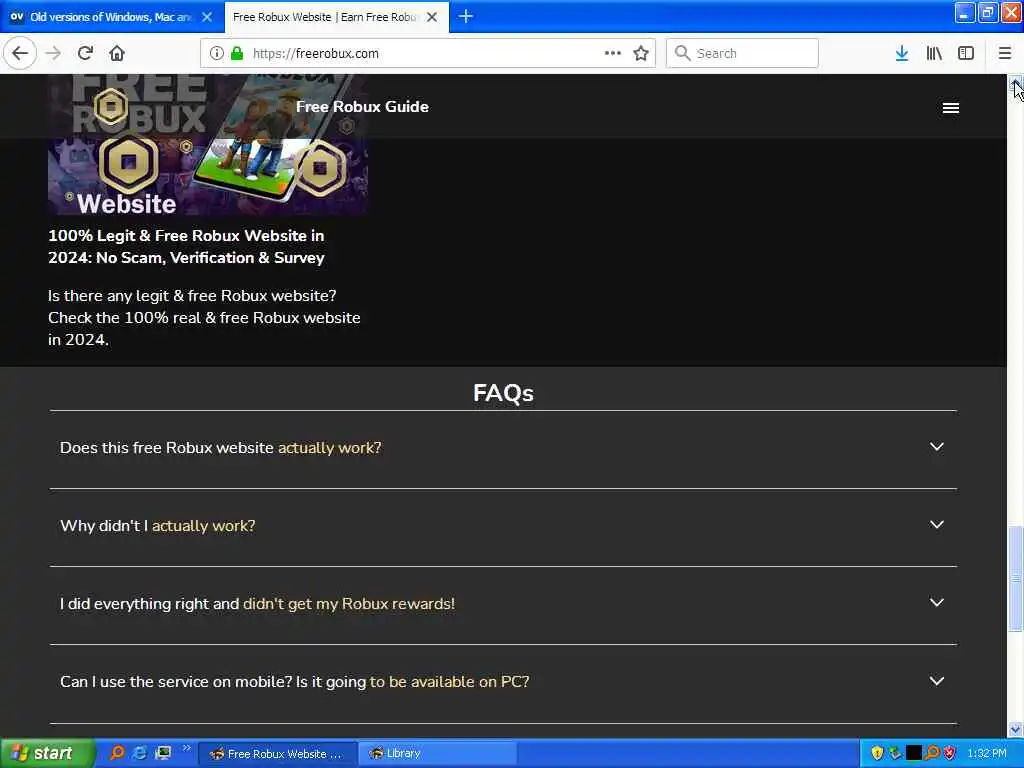Open the site hamburger navigation menu
This screenshot has width=1024, height=768.
[951, 108]
